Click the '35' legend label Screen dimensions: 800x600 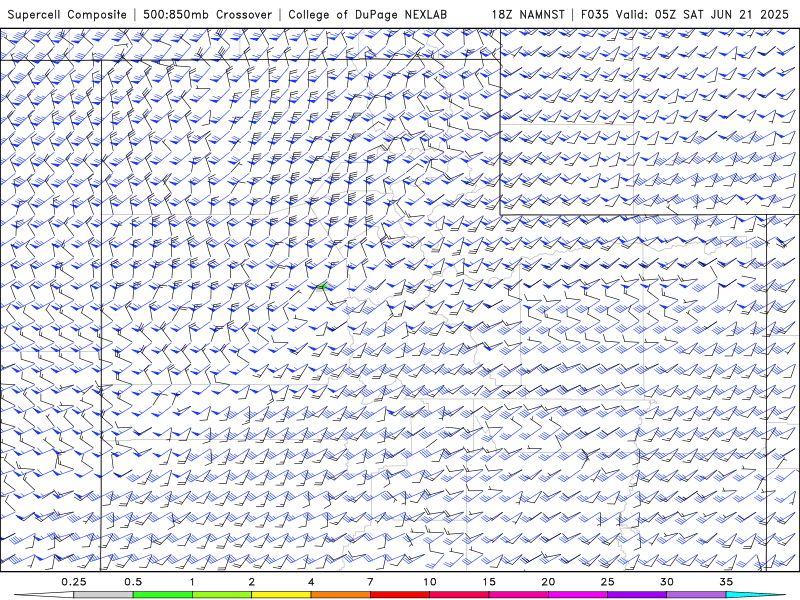click(x=726, y=582)
